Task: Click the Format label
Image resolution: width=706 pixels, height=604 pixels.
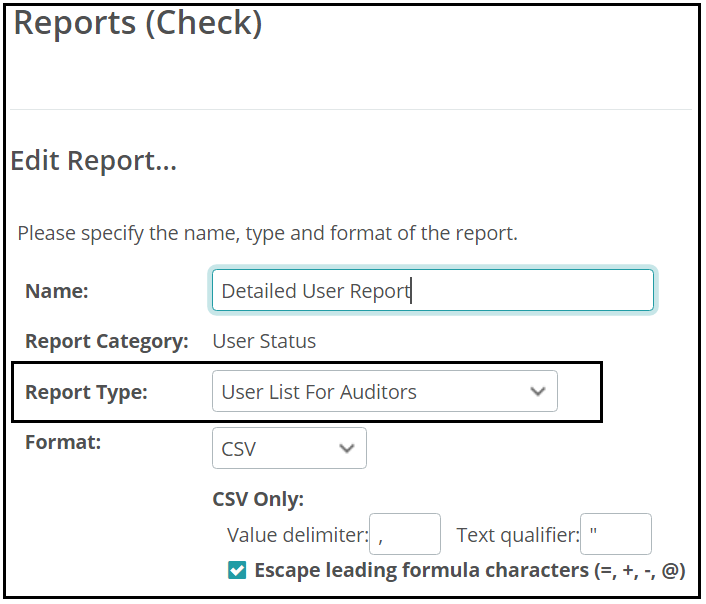Action: click(x=63, y=442)
